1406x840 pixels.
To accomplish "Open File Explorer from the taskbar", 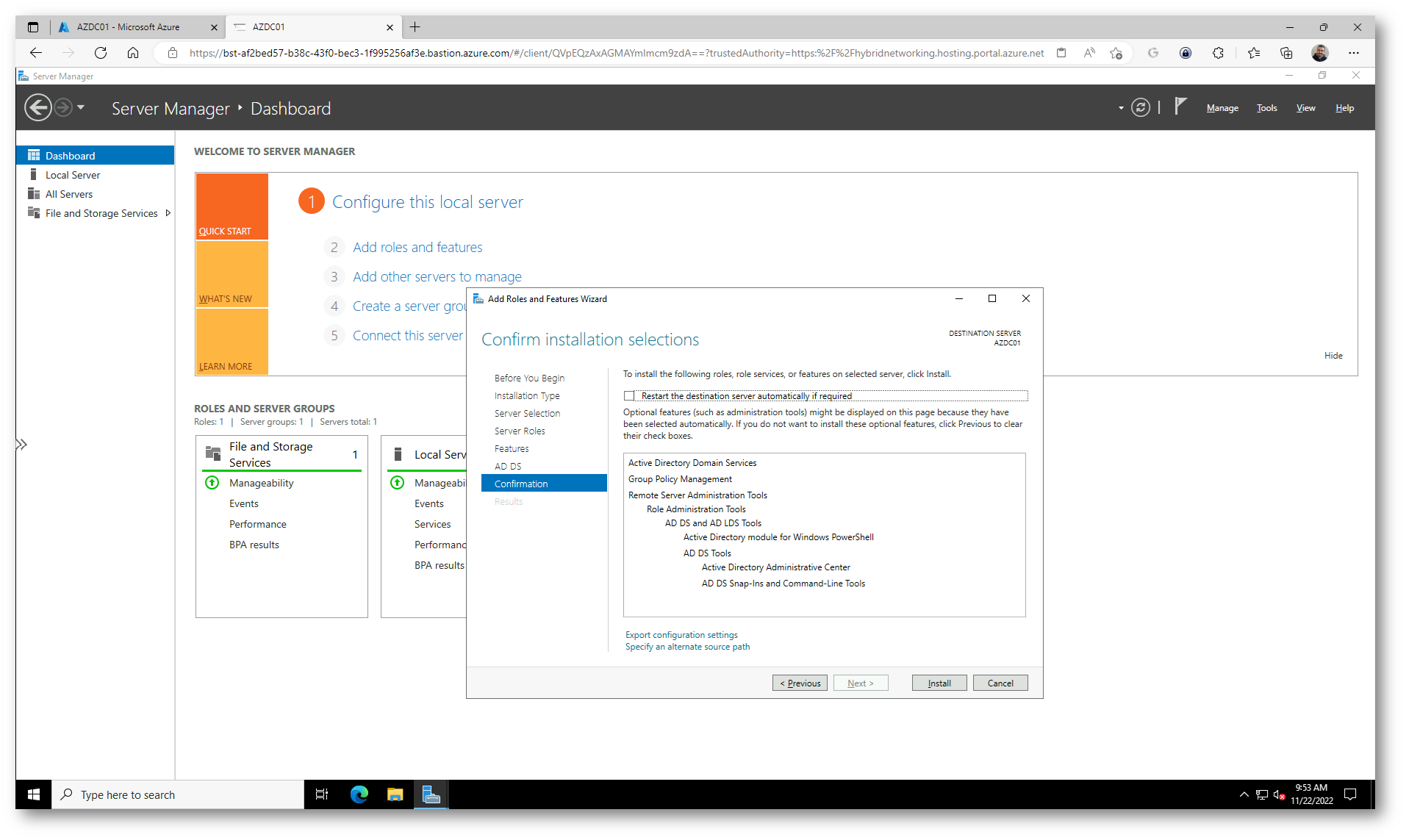I will point(395,794).
